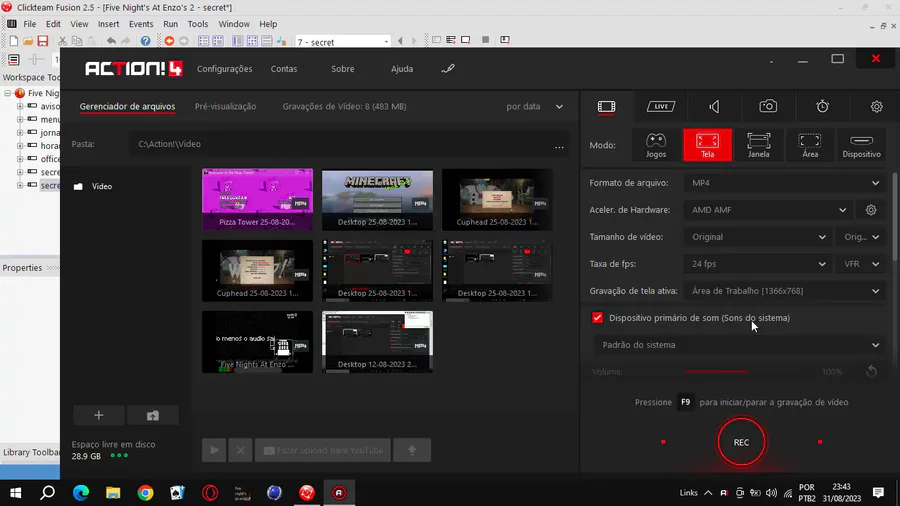Collapse Five Nights tree root in Workspace

[7, 93]
